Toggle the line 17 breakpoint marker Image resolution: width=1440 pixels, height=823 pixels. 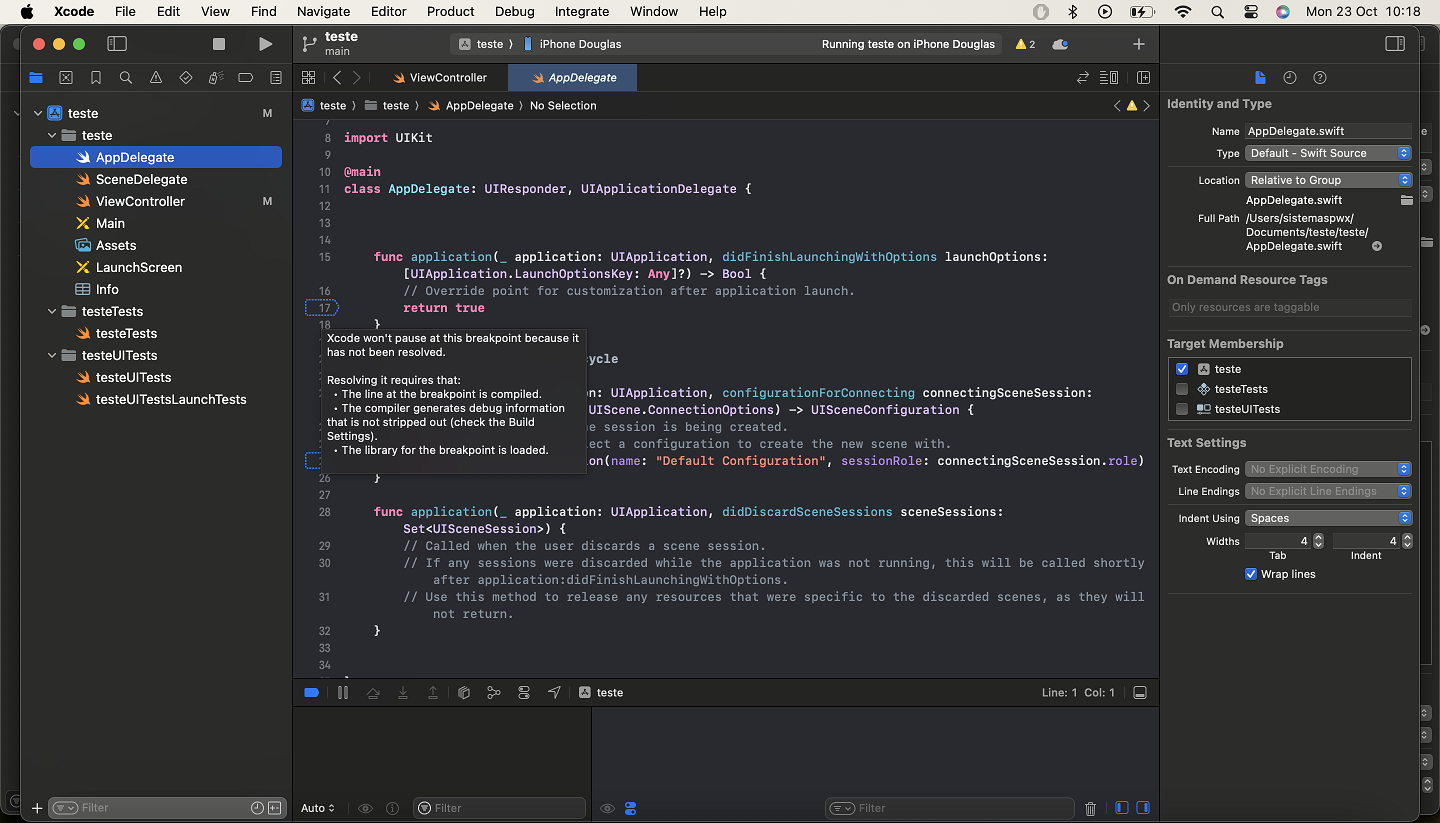pos(322,308)
